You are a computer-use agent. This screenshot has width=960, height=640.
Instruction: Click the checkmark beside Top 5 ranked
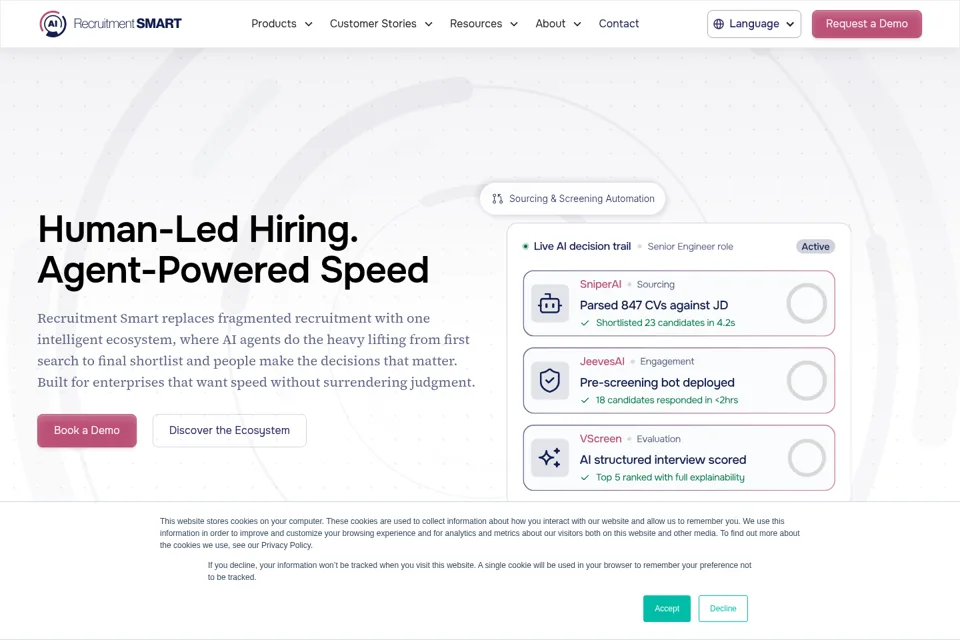click(x=585, y=477)
